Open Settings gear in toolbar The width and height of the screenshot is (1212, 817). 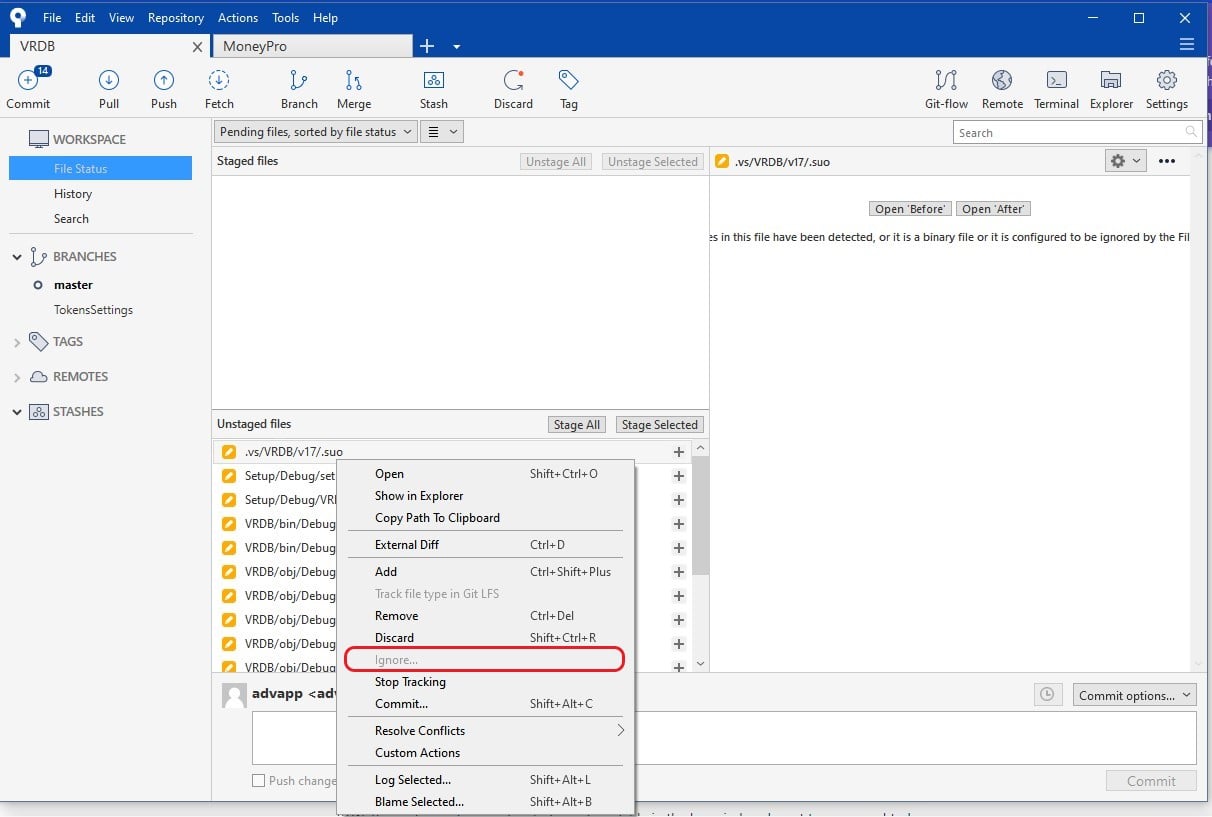point(1167,81)
